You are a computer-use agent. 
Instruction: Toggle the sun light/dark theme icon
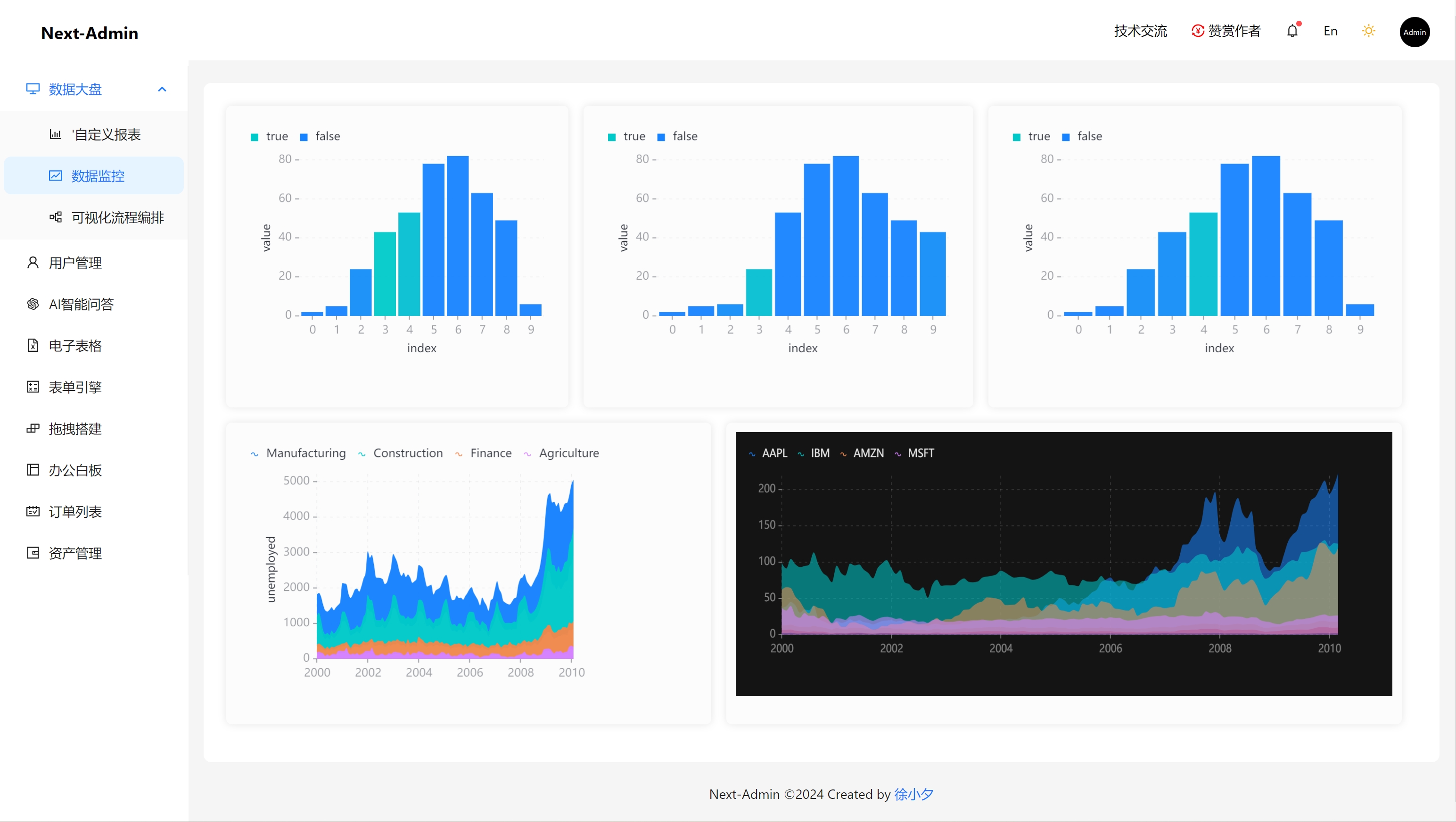pos(1368,31)
